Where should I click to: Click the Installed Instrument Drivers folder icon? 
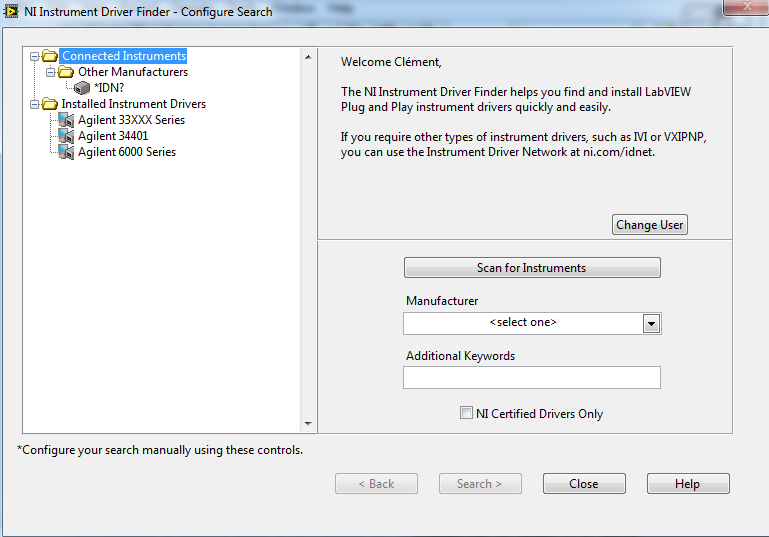[50, 103]
